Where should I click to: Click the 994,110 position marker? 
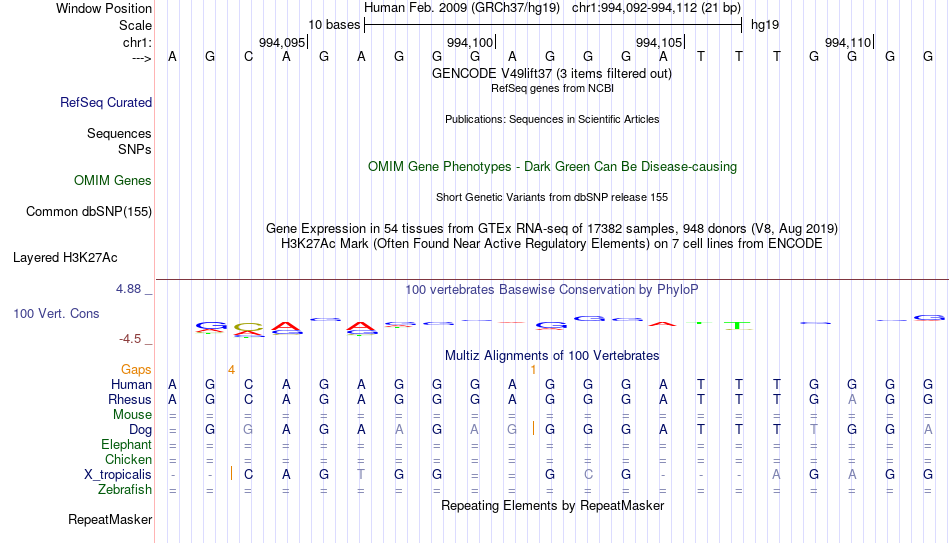[x=849, y=42]
